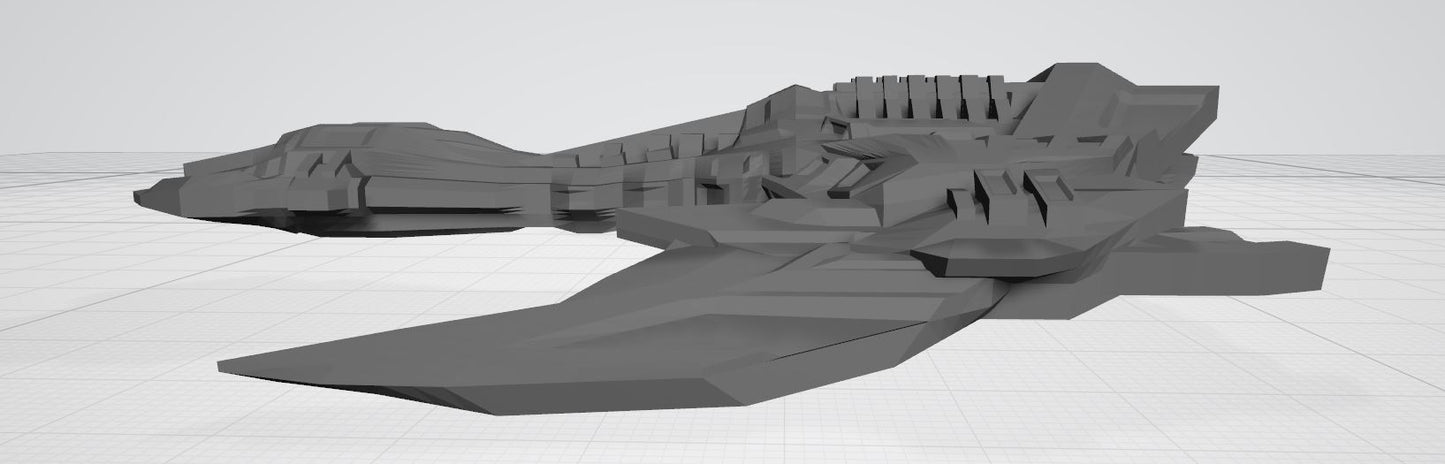Select the three slanted fins on the side pod
The width and height of the screenshot is (1445, 464).
coord(1010,190)
